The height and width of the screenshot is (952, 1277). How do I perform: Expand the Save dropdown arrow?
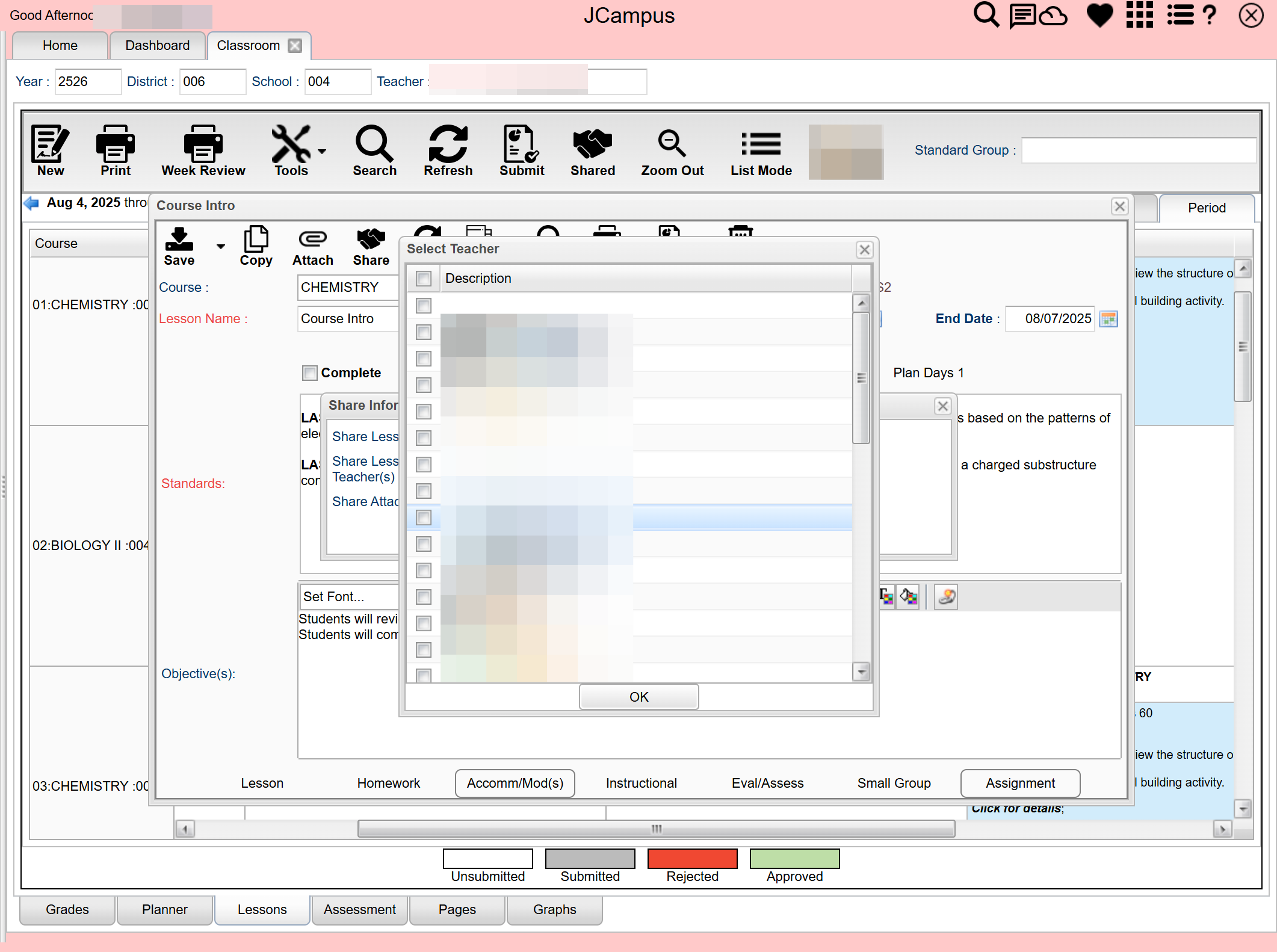(x=221, y=246)
